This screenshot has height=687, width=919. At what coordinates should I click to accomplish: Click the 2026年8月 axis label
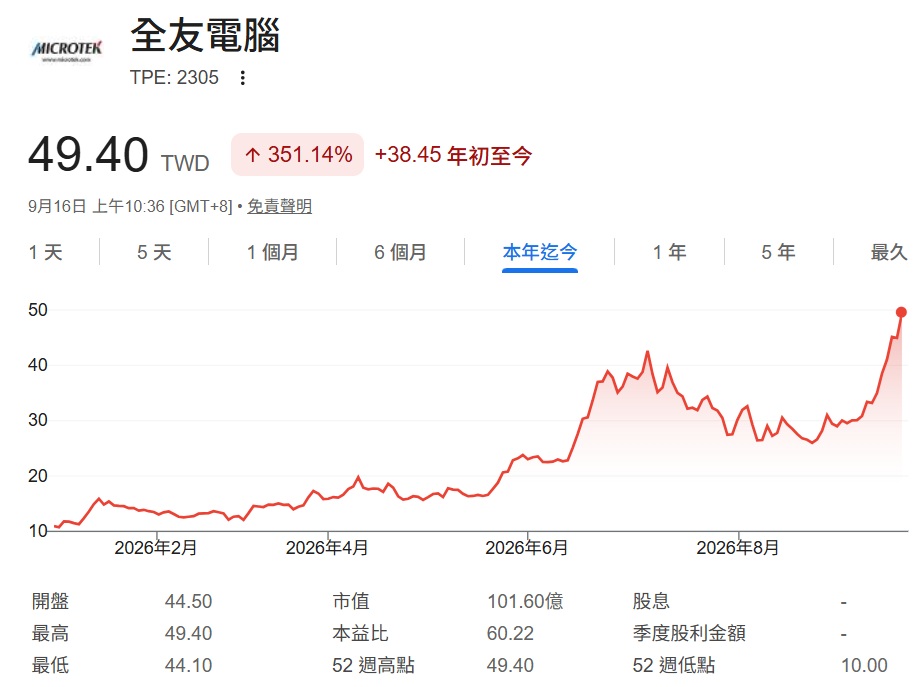click(737, 548)
